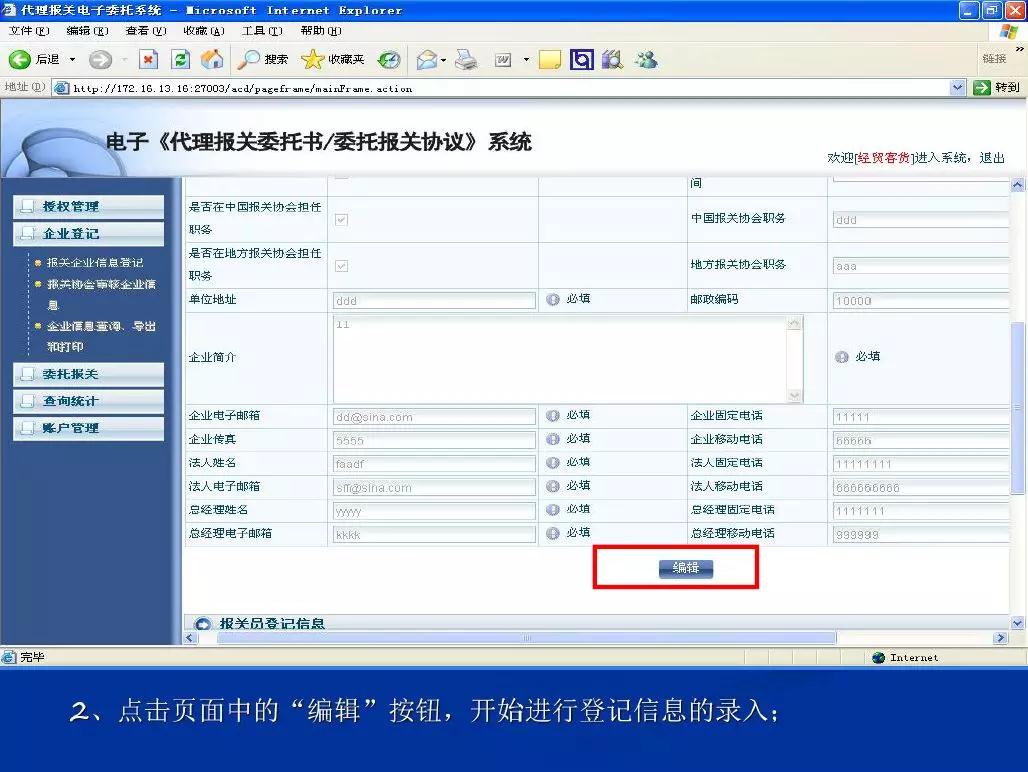Screen dimensions: 1028x772
Task: Open the 文件(F) menu
Action: coord(29,31)
